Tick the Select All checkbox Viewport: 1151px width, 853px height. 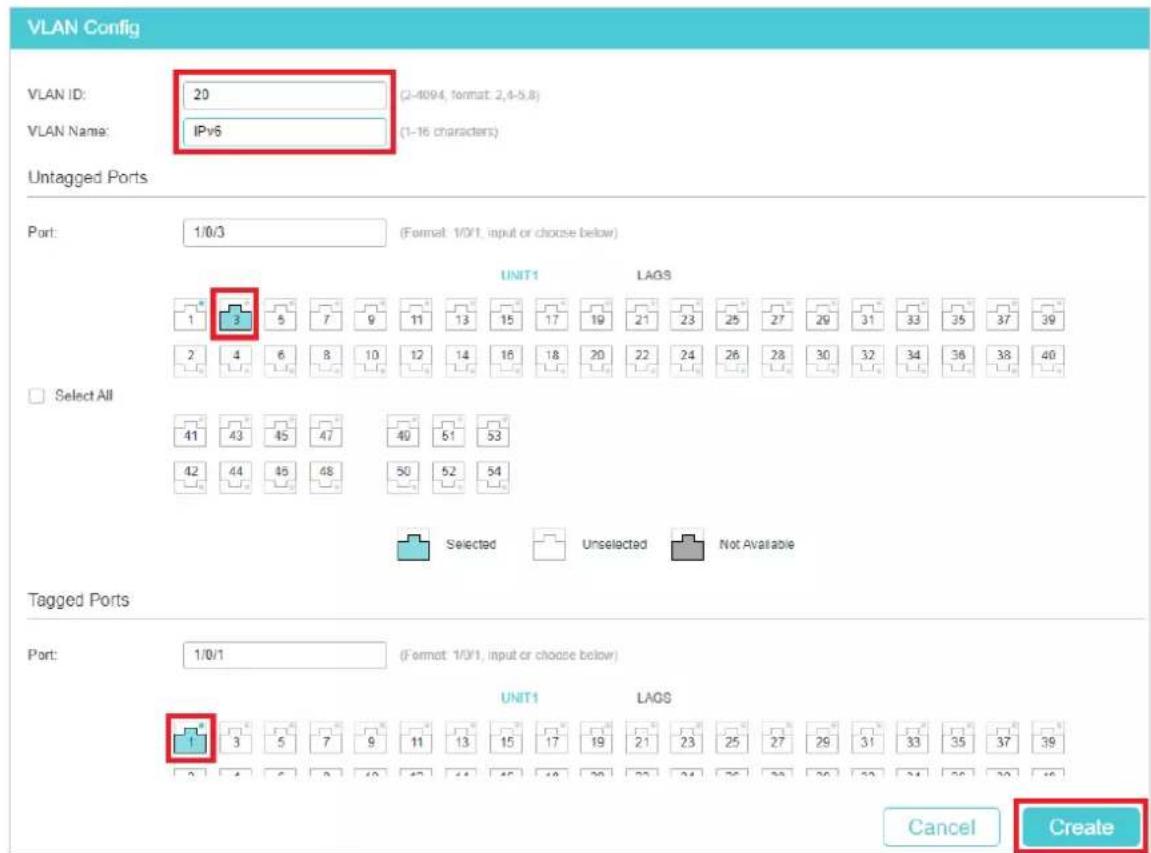pyautogui.click(x=36, y=396)
